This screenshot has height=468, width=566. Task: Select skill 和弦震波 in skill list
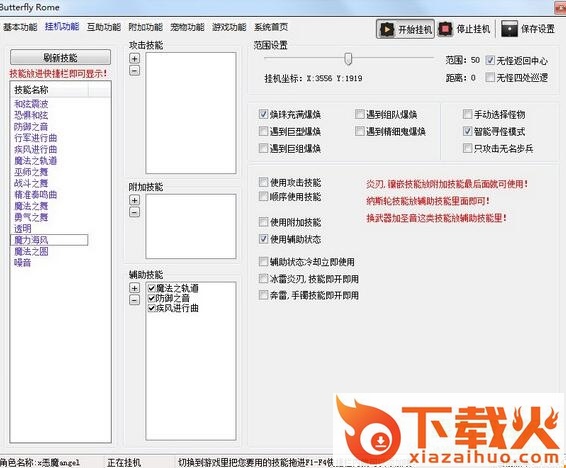pos(31,104)
